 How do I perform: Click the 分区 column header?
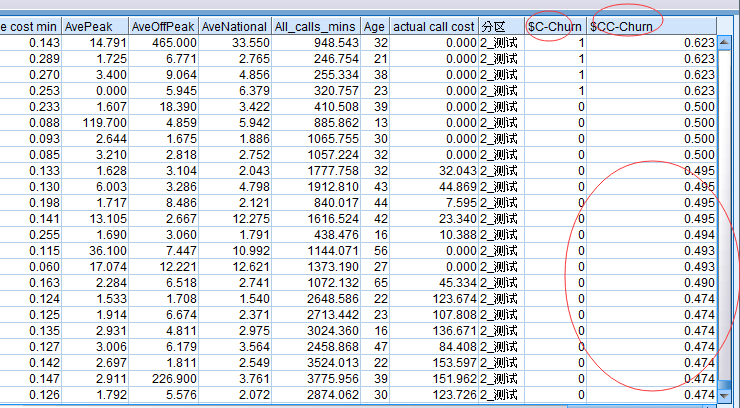pos(501,25)
